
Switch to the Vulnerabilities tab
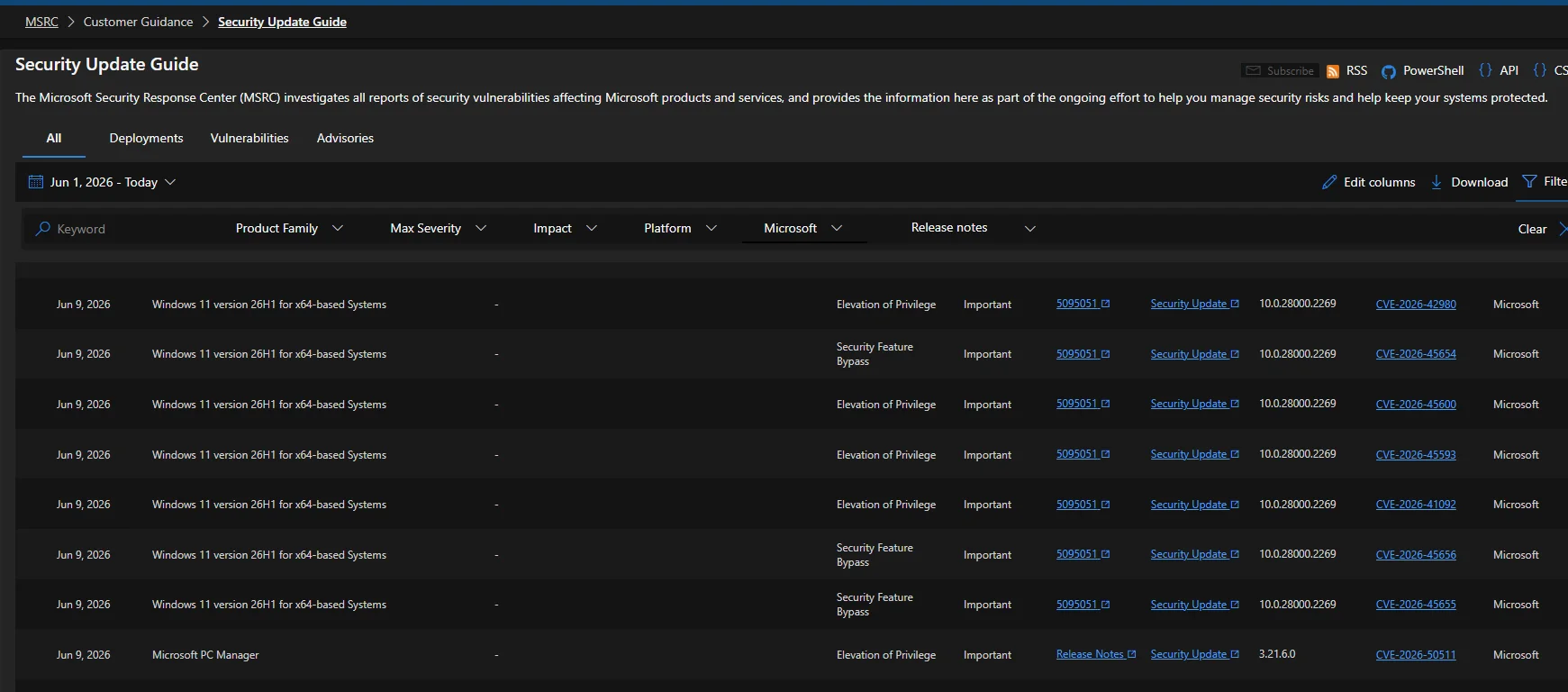(249, 138)
